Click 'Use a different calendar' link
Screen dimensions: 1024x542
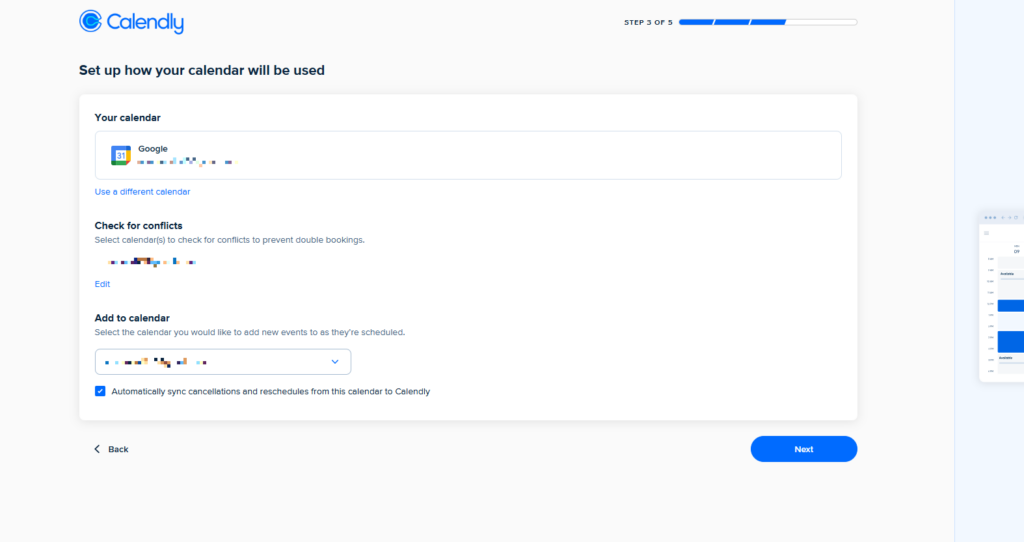[142, 191]
